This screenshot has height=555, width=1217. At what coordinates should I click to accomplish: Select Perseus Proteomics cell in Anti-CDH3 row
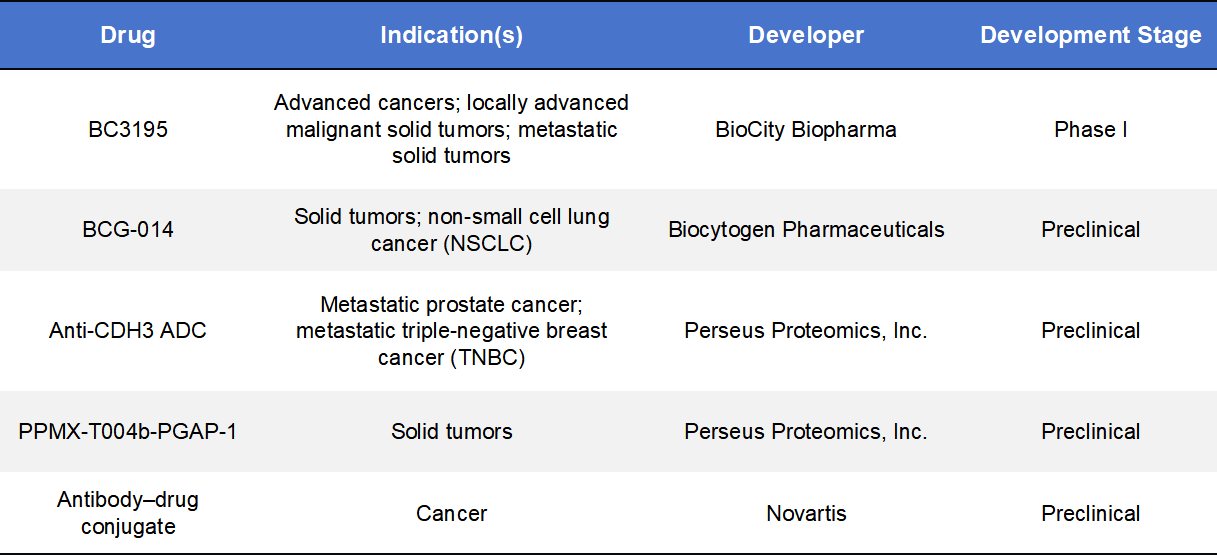806,331
